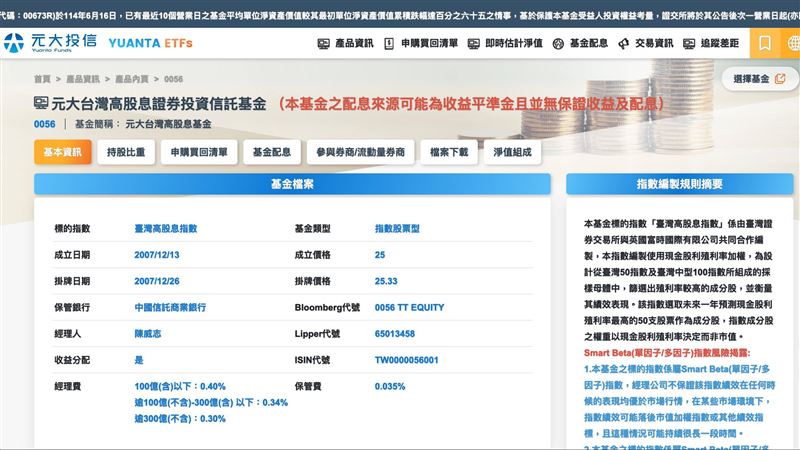Image resolution: width=800 pixels, height=450 pixels.
Task: Click the 選擇基金 button
Action: (759, 79)
